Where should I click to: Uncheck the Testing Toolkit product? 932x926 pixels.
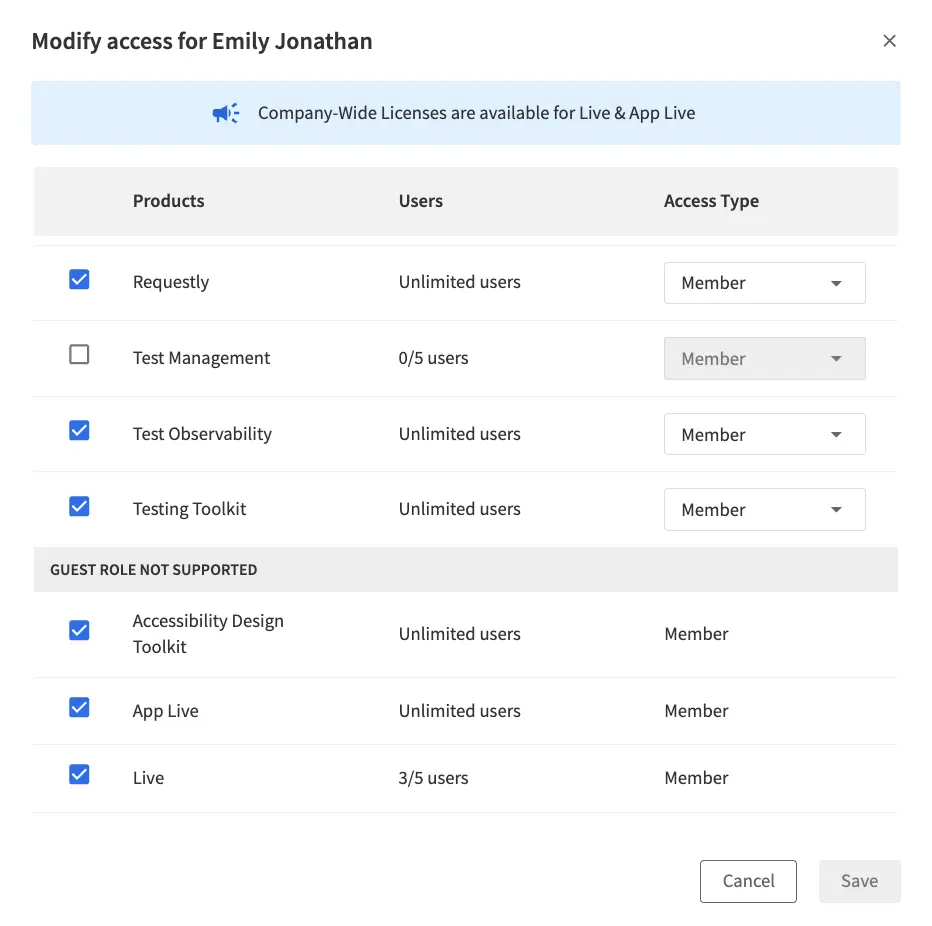coord(79,507)
